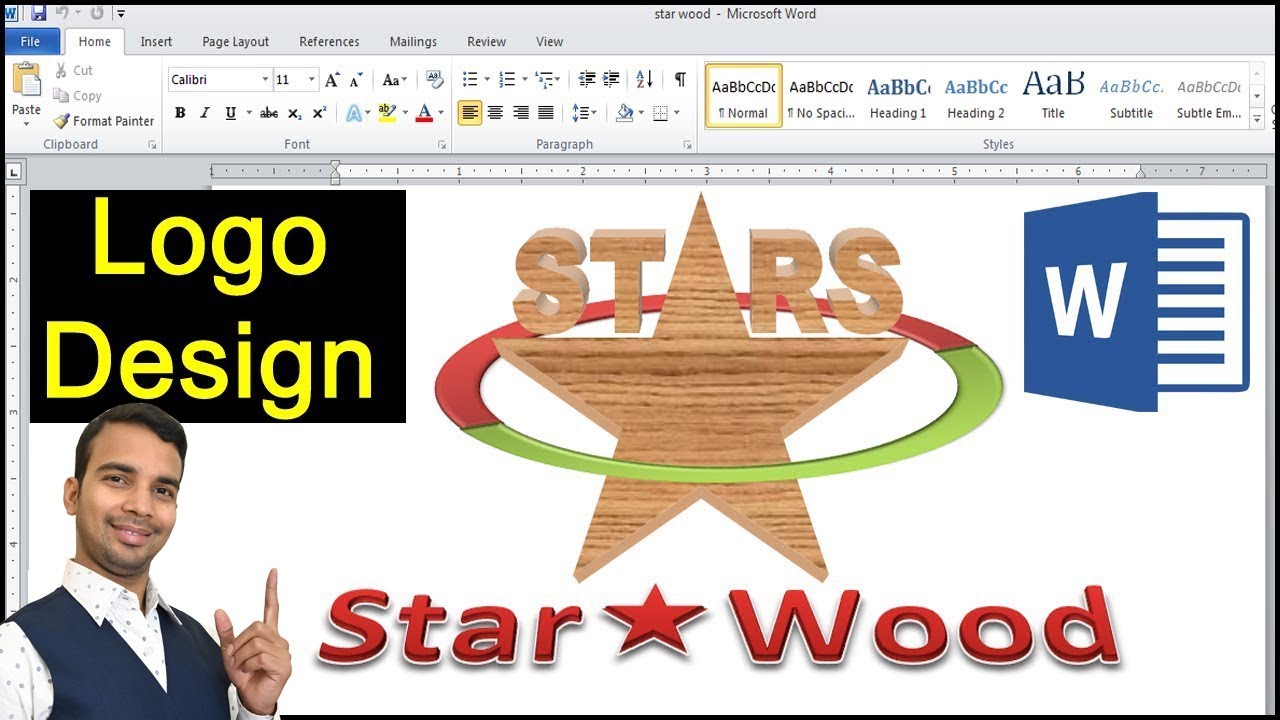The width and height of the screenshot is (1280, 720).
Task: Apply the Heading 1 style
Action: click(x=898, y=96)
